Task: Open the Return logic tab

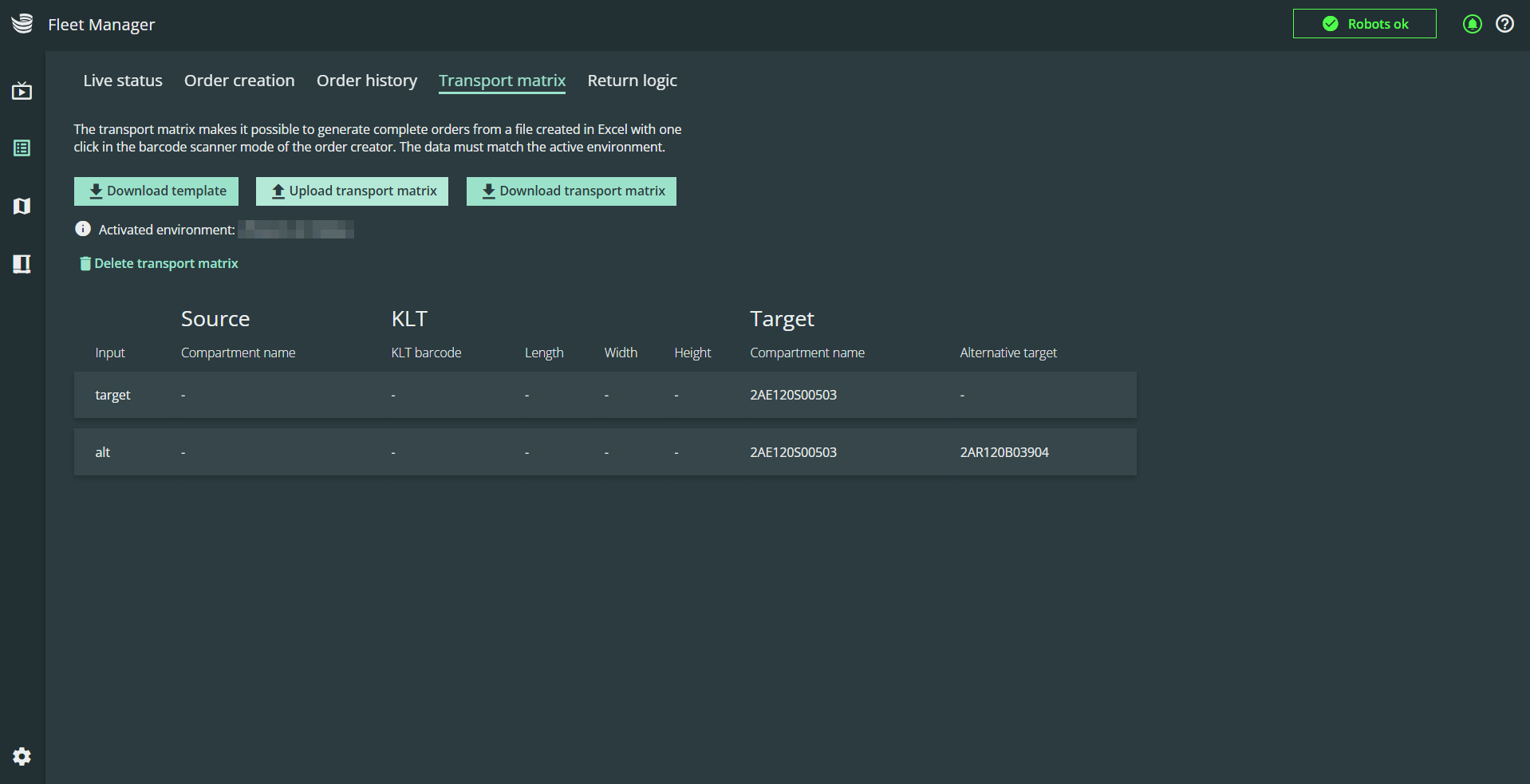Action: click(x=633, y=81)
